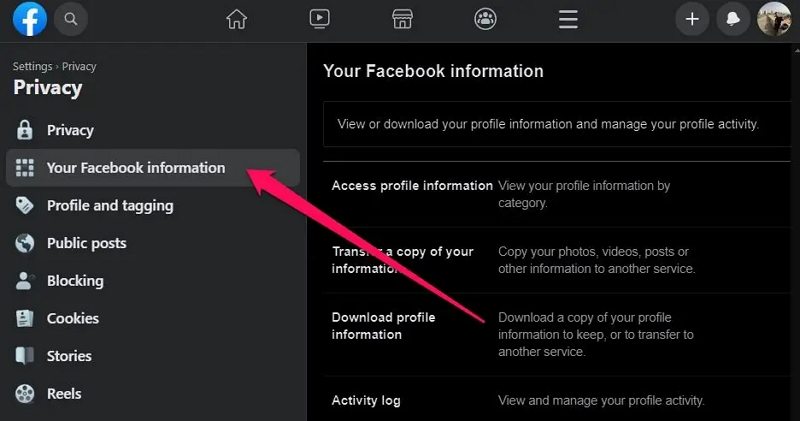Open the Groups icon
The width and height of the screenshot is (800, 421).
tap(485, 18)
